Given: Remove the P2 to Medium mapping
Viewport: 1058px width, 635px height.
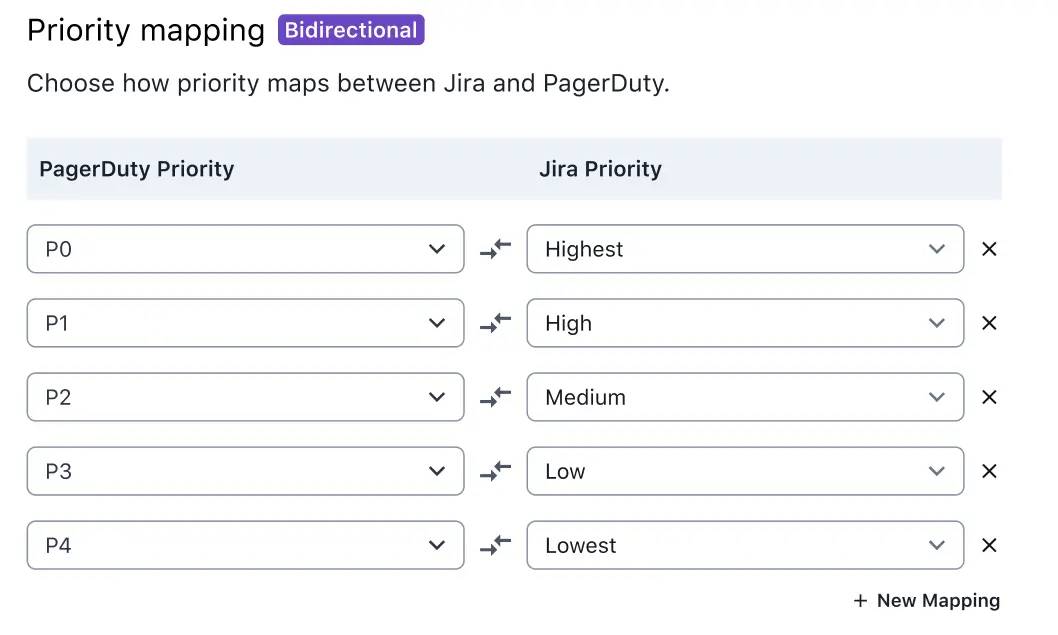Looking at the screenshot, I should pyautogui.click(x=989, y=397).
